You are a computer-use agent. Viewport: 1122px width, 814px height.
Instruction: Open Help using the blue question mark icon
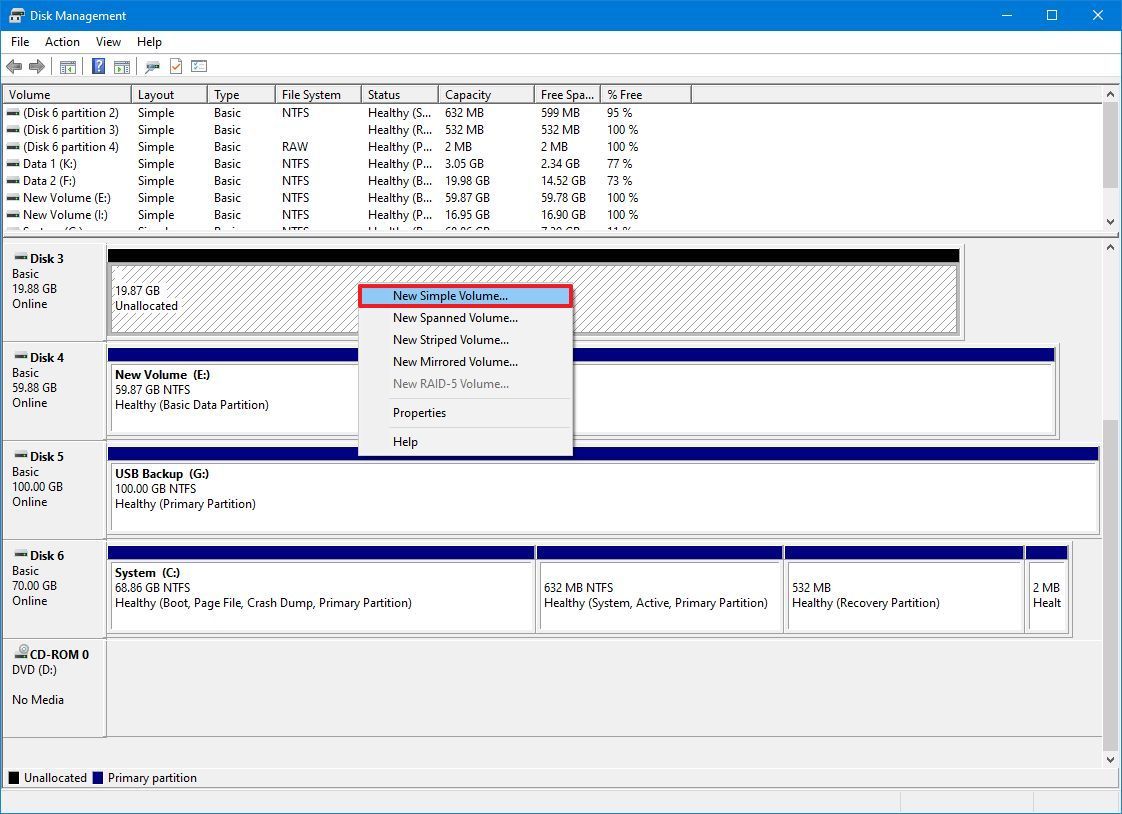click(x=97, y=67)
